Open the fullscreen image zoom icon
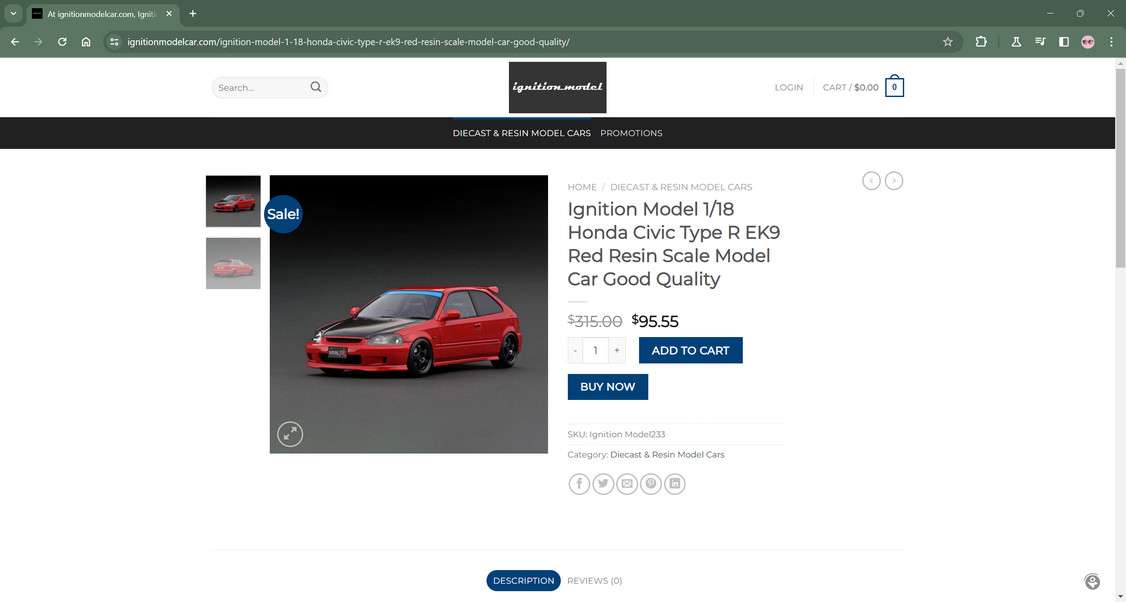The image size is (1126, 602). pos(291,433)
